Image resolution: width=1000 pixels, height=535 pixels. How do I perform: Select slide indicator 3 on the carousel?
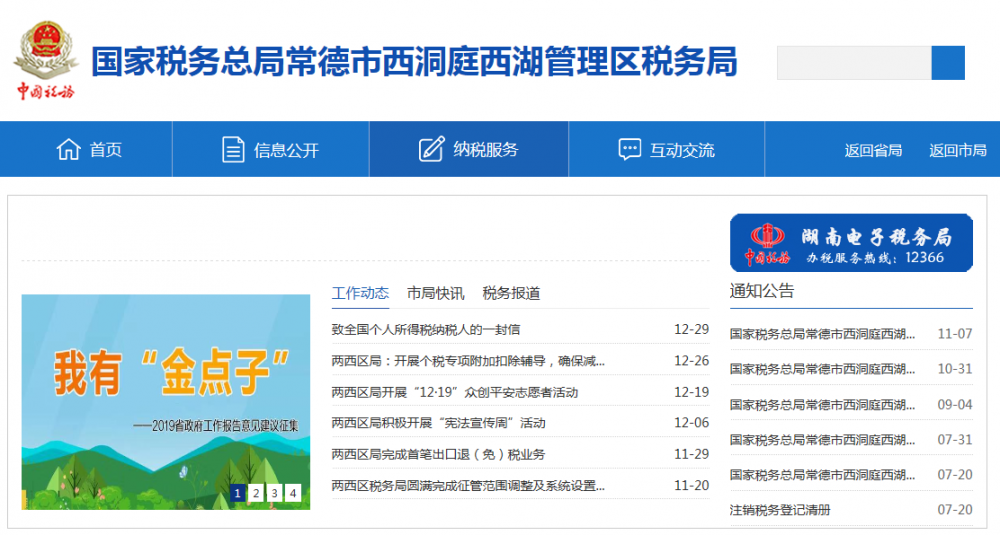pos(274,493)
